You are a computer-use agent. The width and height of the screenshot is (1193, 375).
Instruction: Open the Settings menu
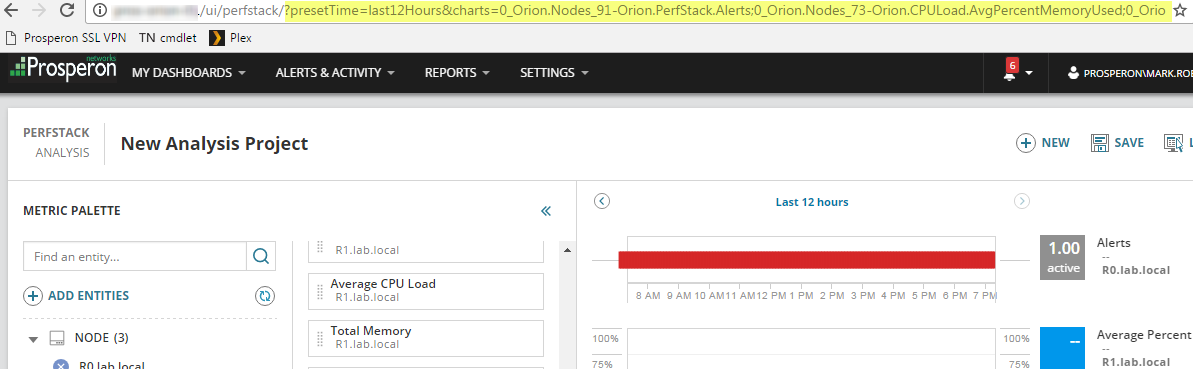click(555, 73)
